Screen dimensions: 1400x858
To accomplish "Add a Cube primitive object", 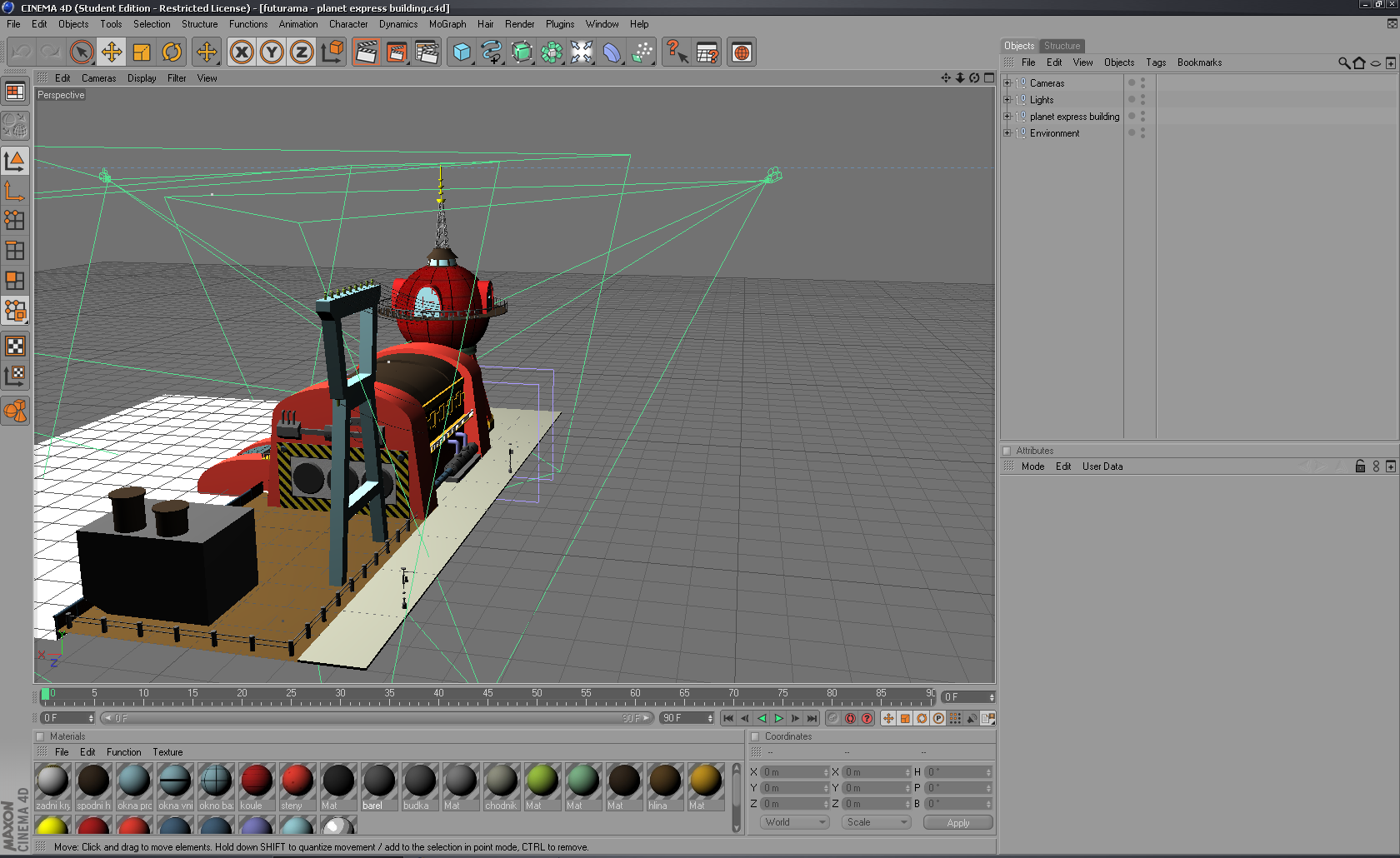I will [x=462, y=52].
